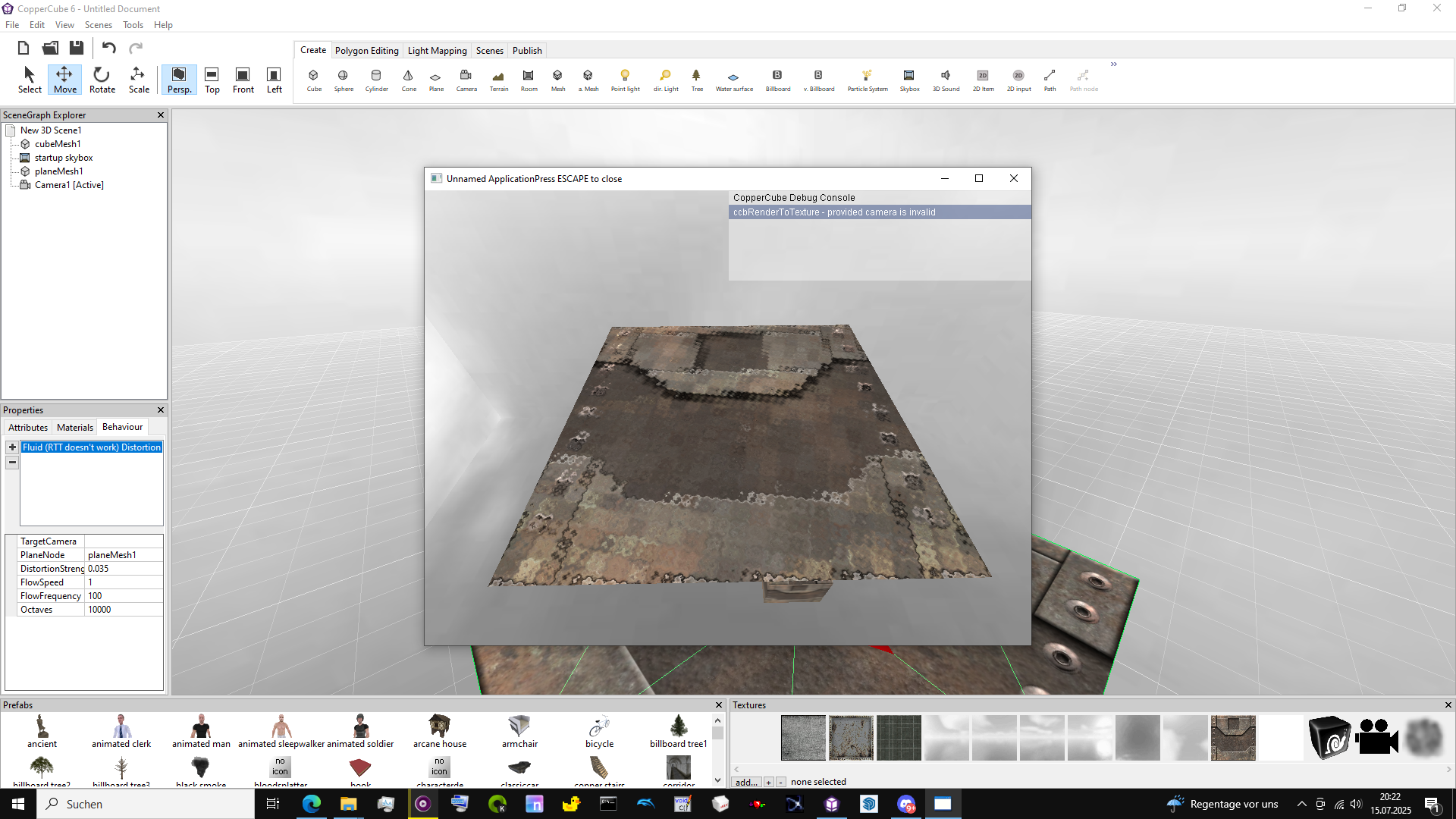Open the Edit menu

point(37,25)
